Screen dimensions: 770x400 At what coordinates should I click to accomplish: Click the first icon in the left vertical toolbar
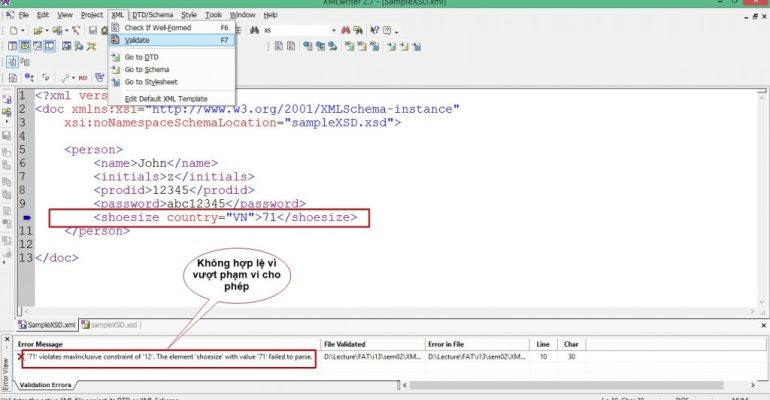tap(7, 99)
